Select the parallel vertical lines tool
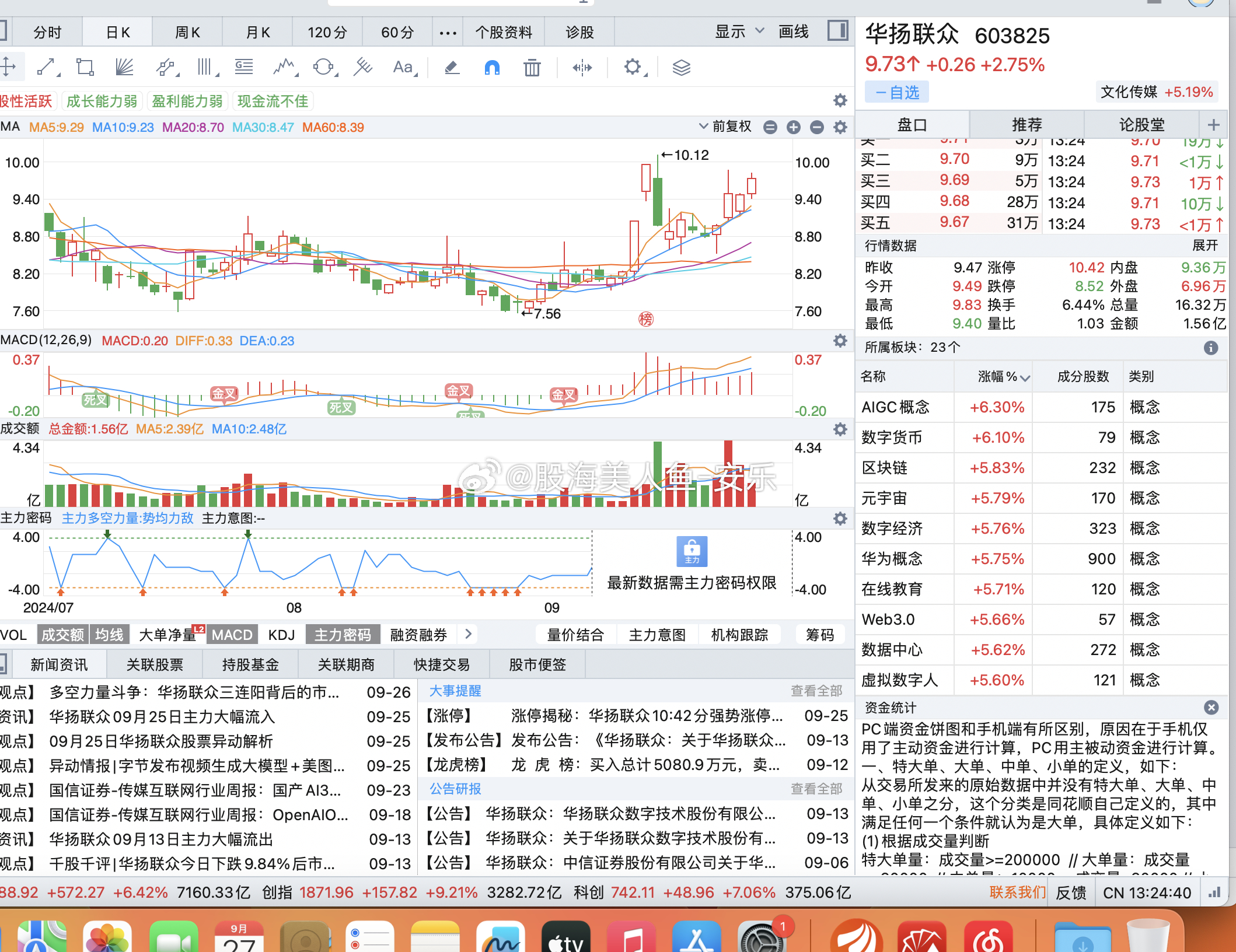Screen dimensions: 1236x952 [x=206, y=68]
